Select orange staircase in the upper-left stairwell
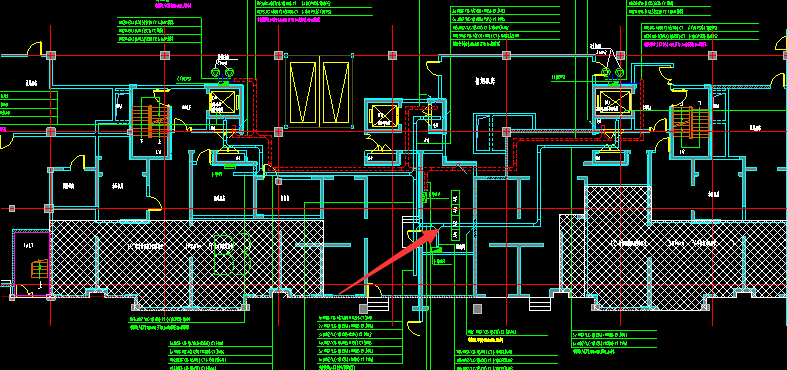 click(x=149, y=121)
